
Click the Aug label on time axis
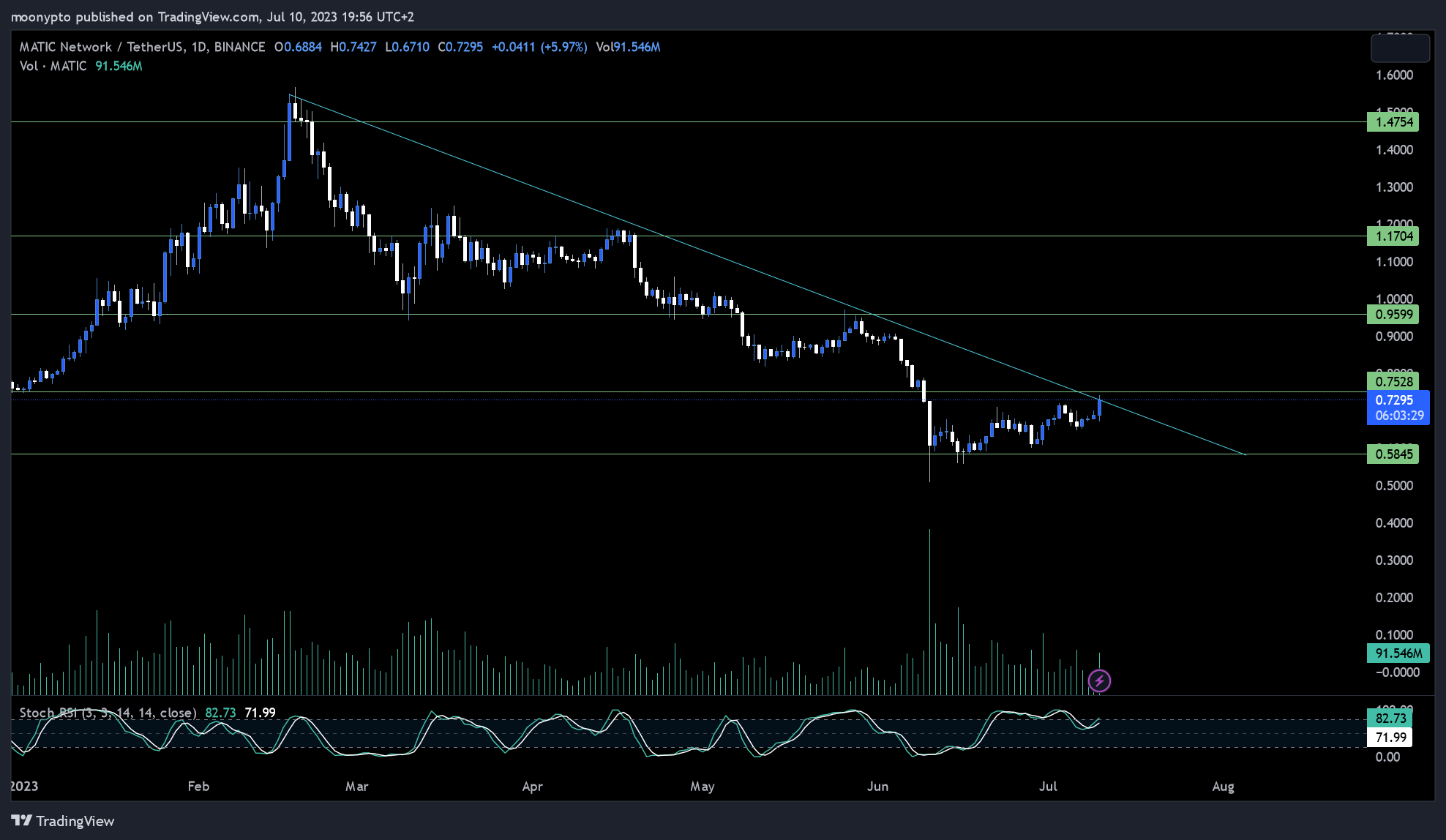1224,787
